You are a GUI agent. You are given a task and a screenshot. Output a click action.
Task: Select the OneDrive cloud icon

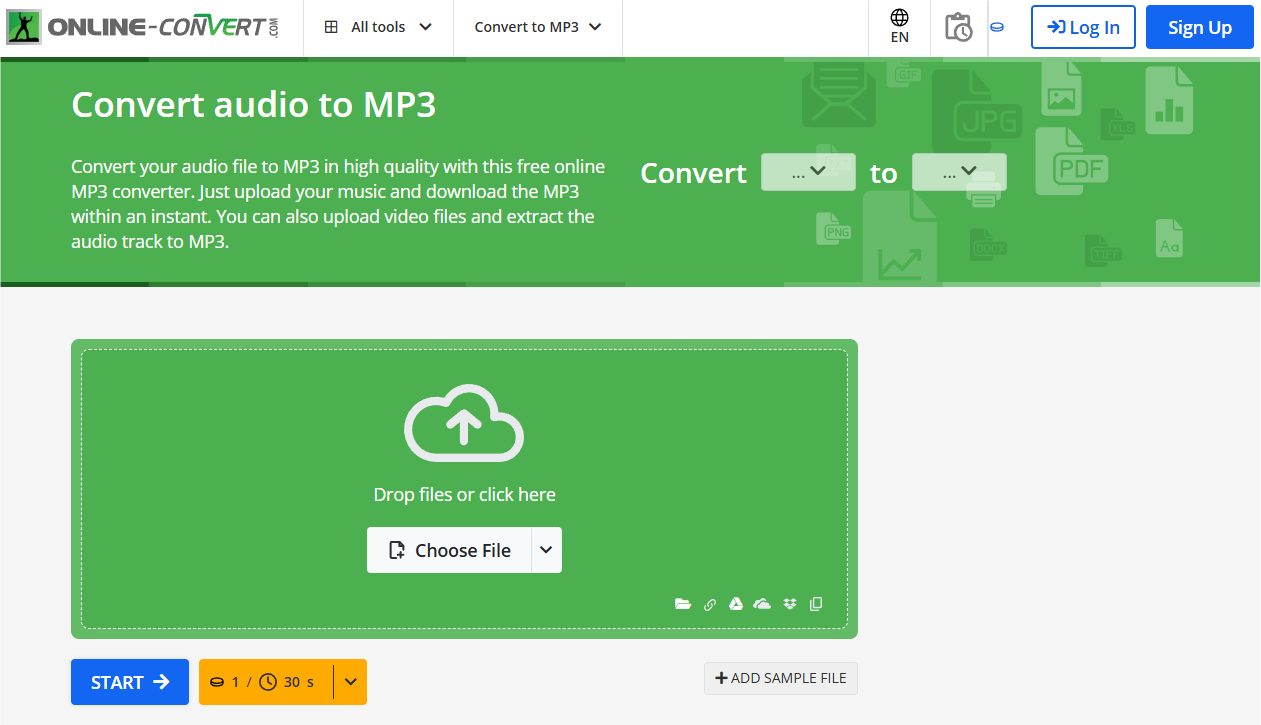coord(762,604)
